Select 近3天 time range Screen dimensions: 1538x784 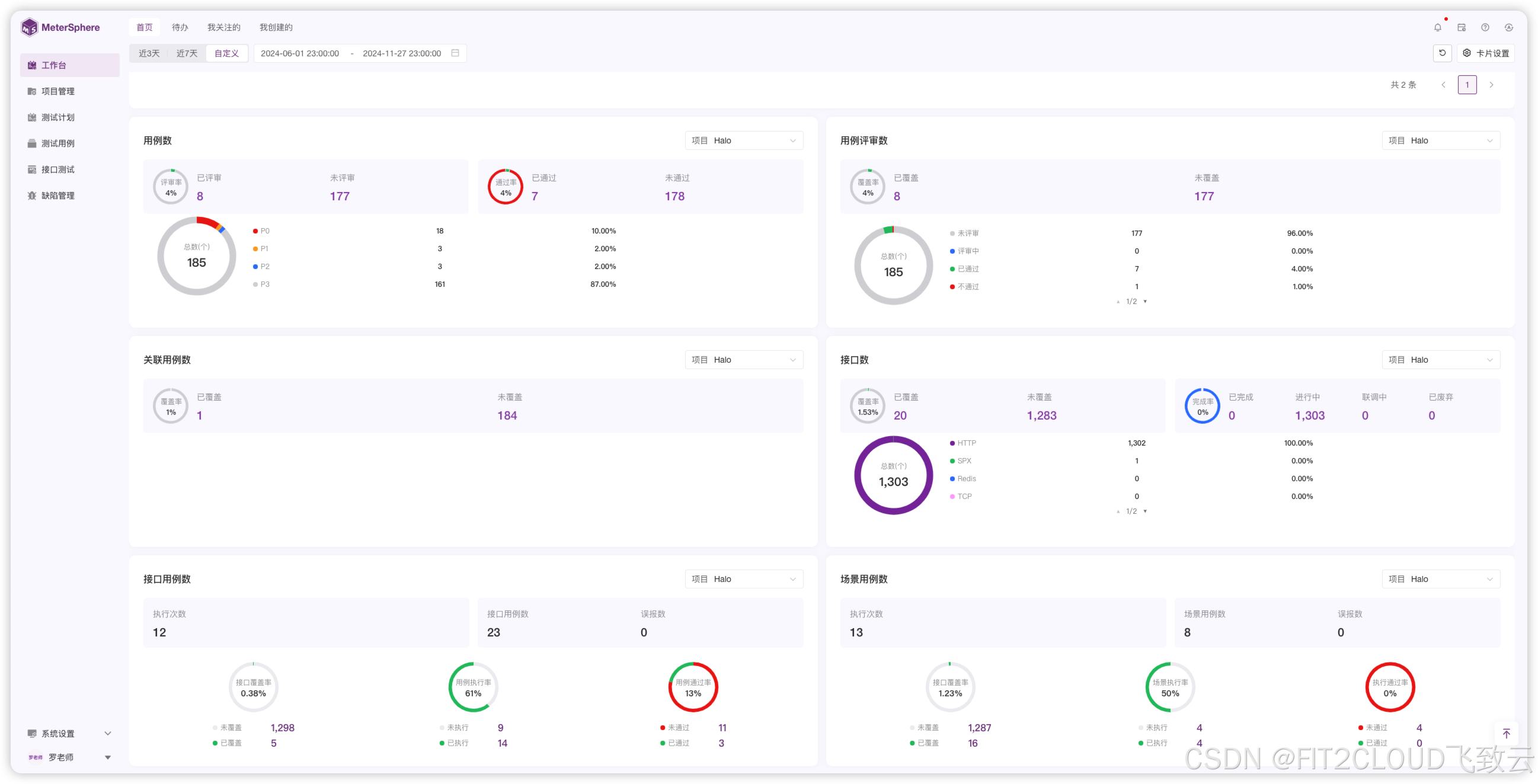point(149,53)
